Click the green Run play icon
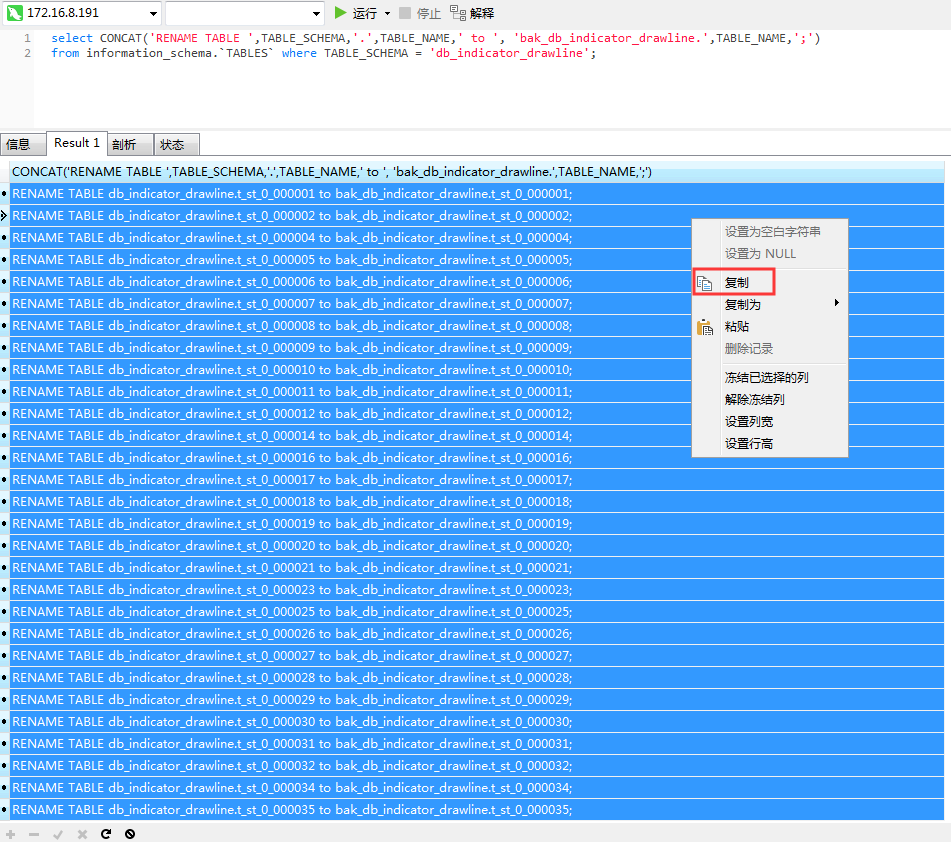Screen dimensions: 951x842 (x=341, y=13)
